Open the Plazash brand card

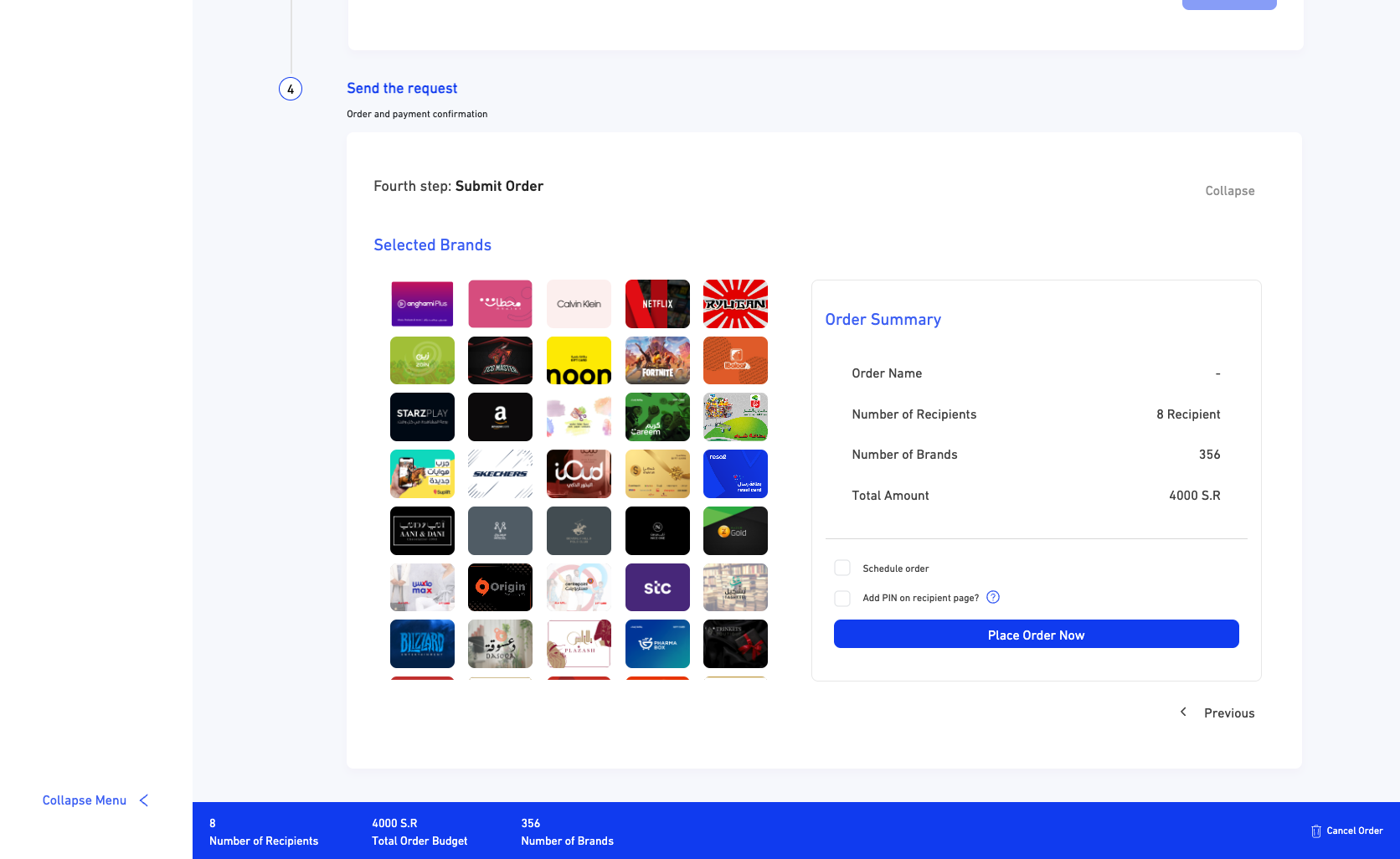point(579,644)
